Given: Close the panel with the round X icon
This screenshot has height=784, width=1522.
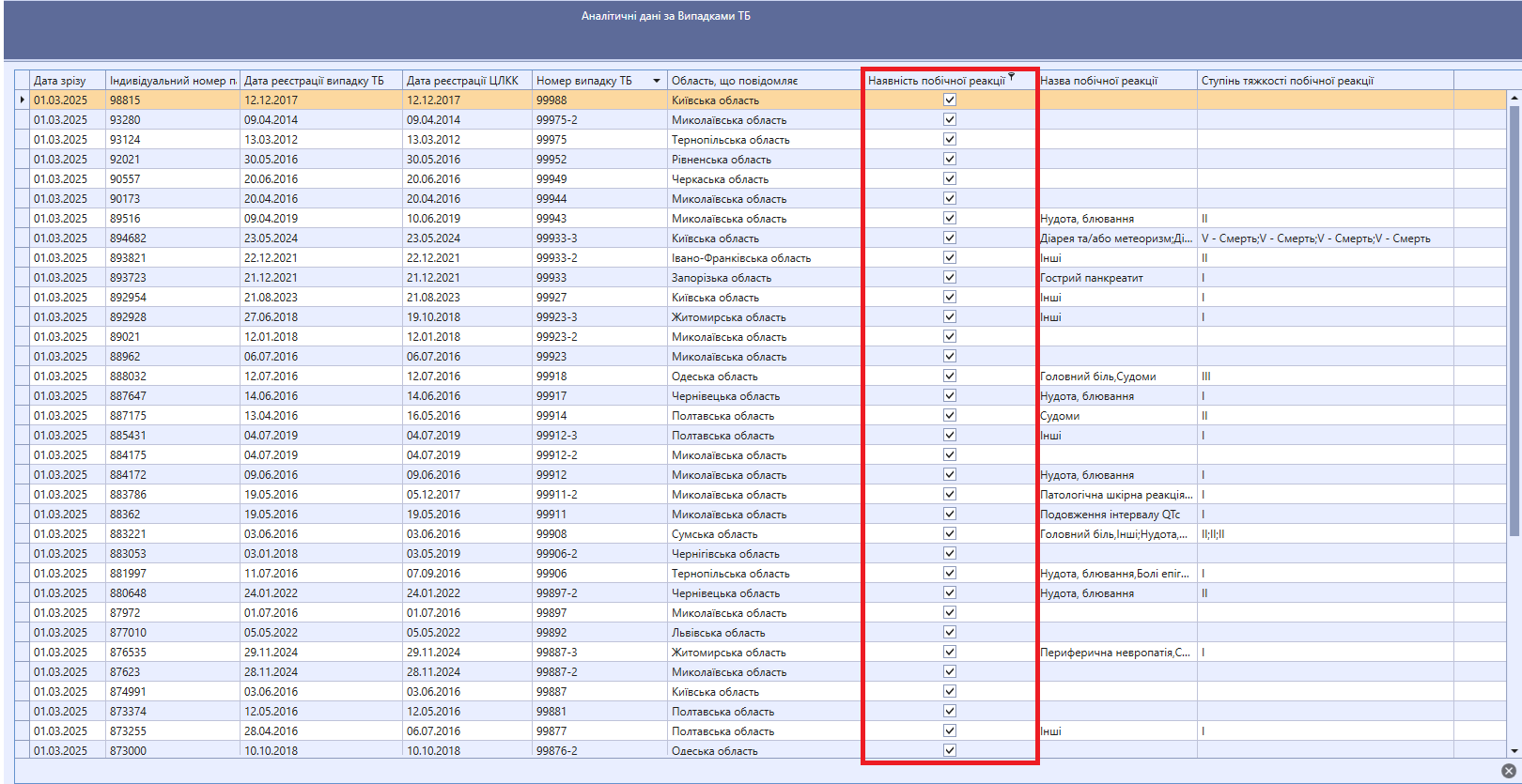Looking at the screenshot, I should [1508, 771].
